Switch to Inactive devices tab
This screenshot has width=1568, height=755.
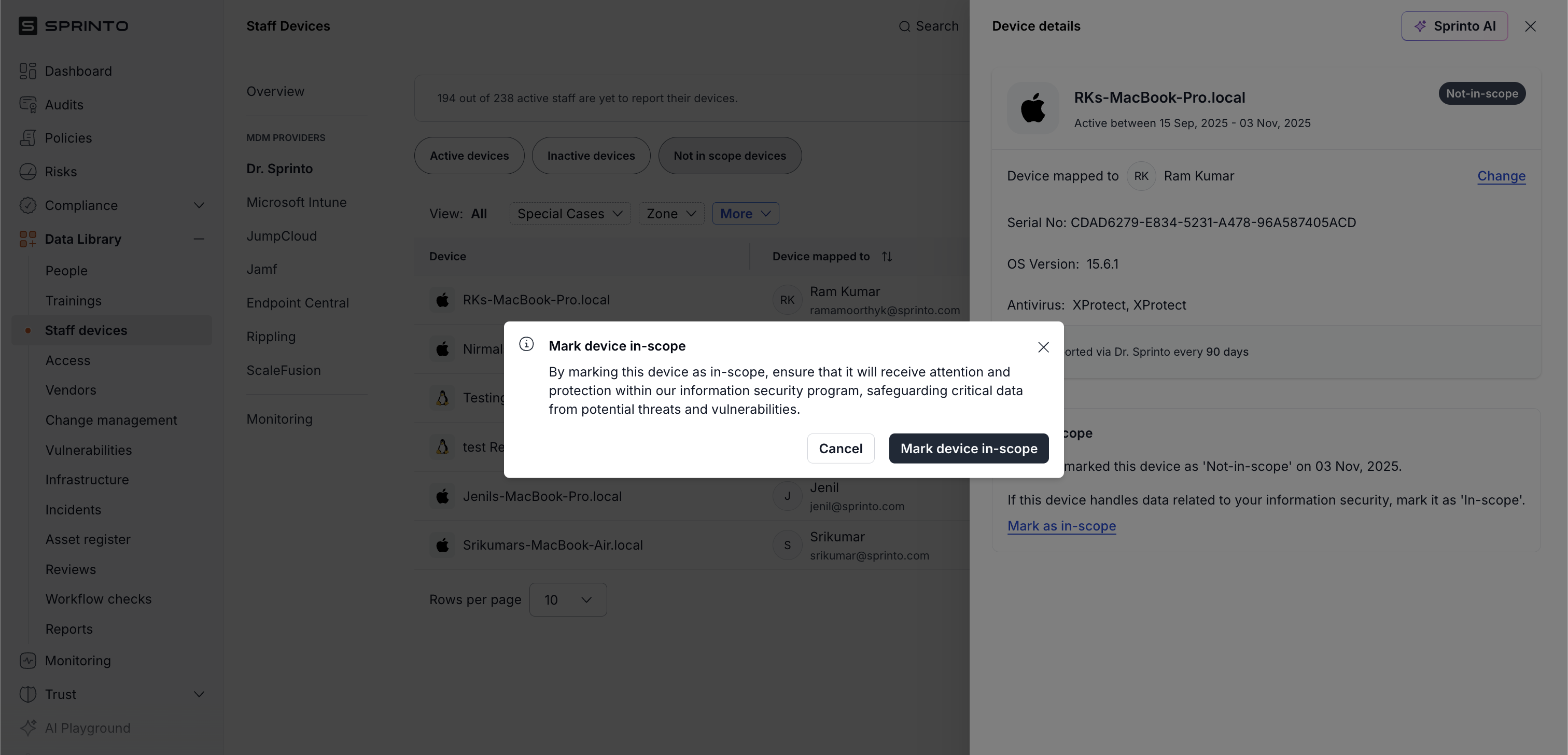click(x=591, y=156)
